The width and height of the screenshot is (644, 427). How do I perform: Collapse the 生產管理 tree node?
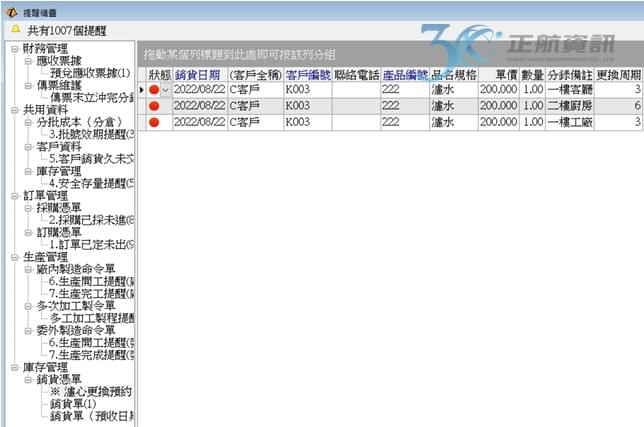[x=14, y=257]
